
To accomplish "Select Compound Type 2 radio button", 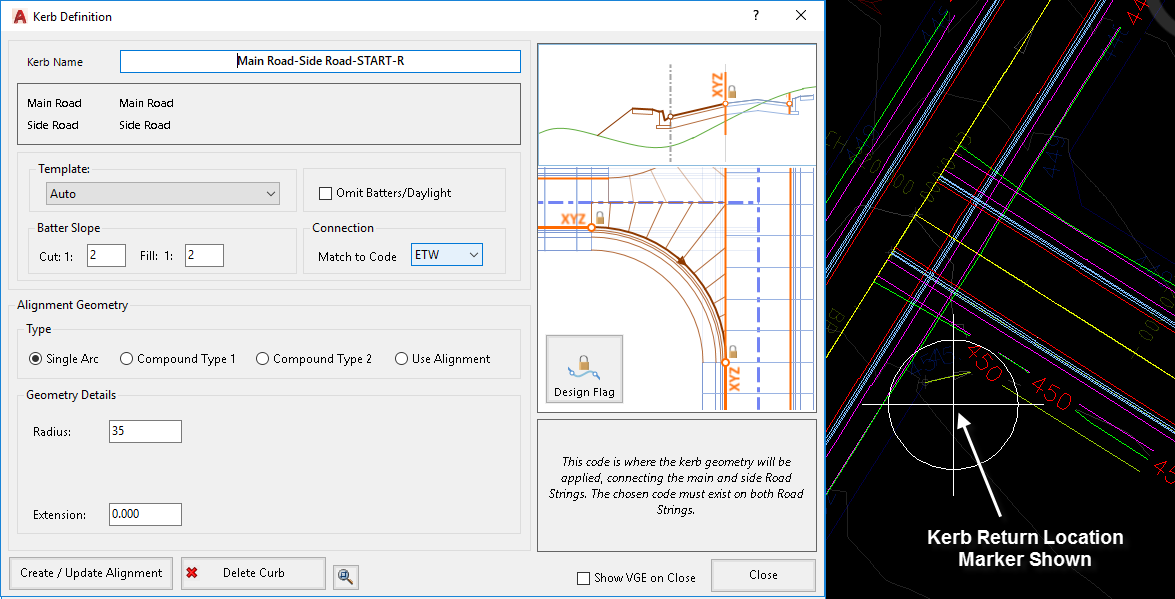I will [x=262, y=359].
